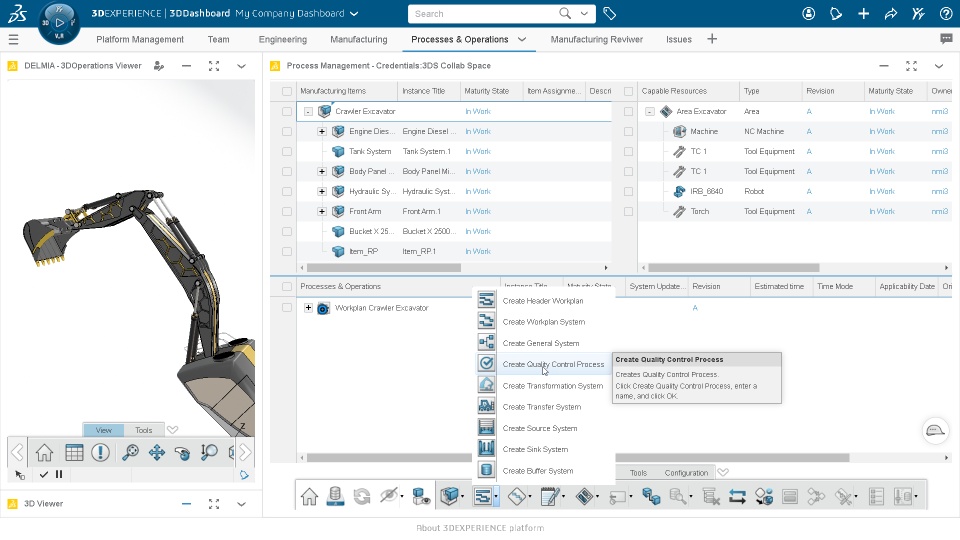Choose Create Workplan System menu entry
This screenshot has width=960, height=540.
point(544,321)
